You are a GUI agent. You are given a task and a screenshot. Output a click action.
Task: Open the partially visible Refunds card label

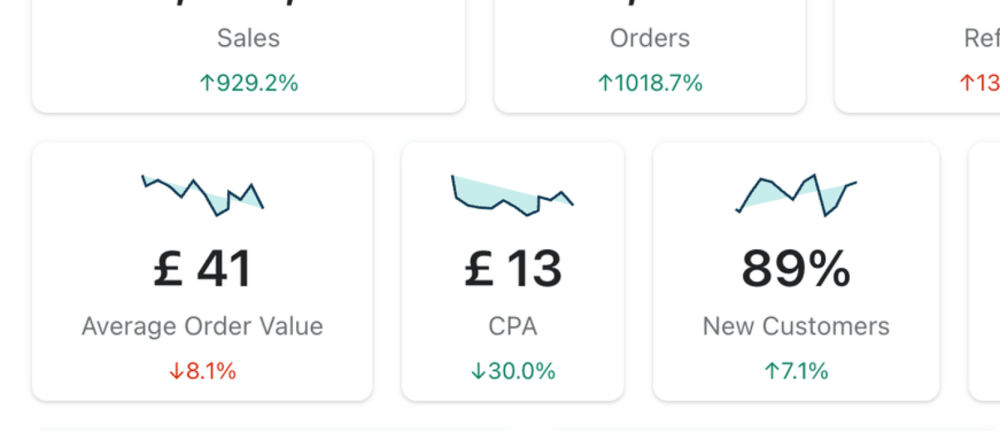coord(981,39)
